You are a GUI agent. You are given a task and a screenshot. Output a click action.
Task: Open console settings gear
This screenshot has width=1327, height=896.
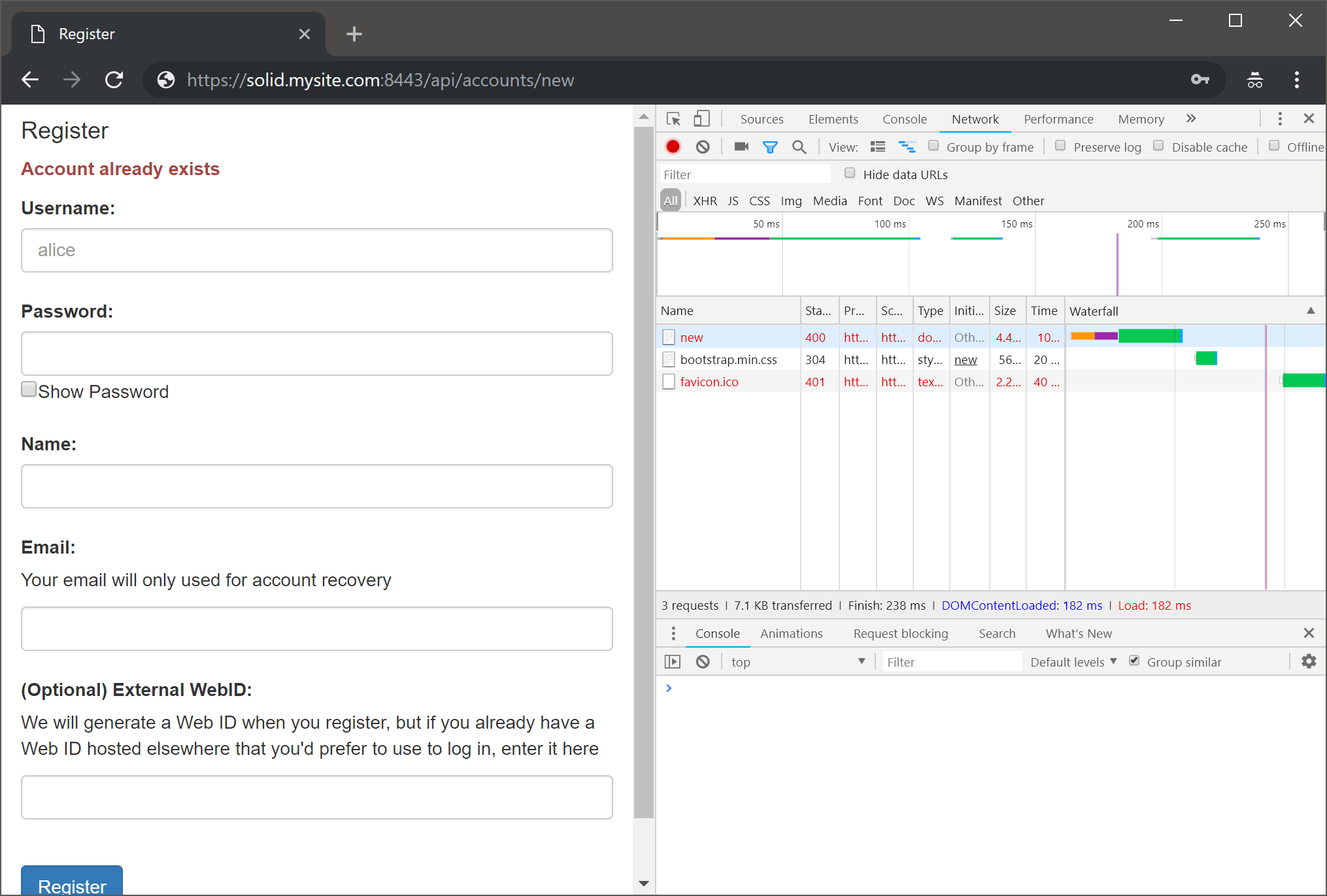coord(1309,661)
